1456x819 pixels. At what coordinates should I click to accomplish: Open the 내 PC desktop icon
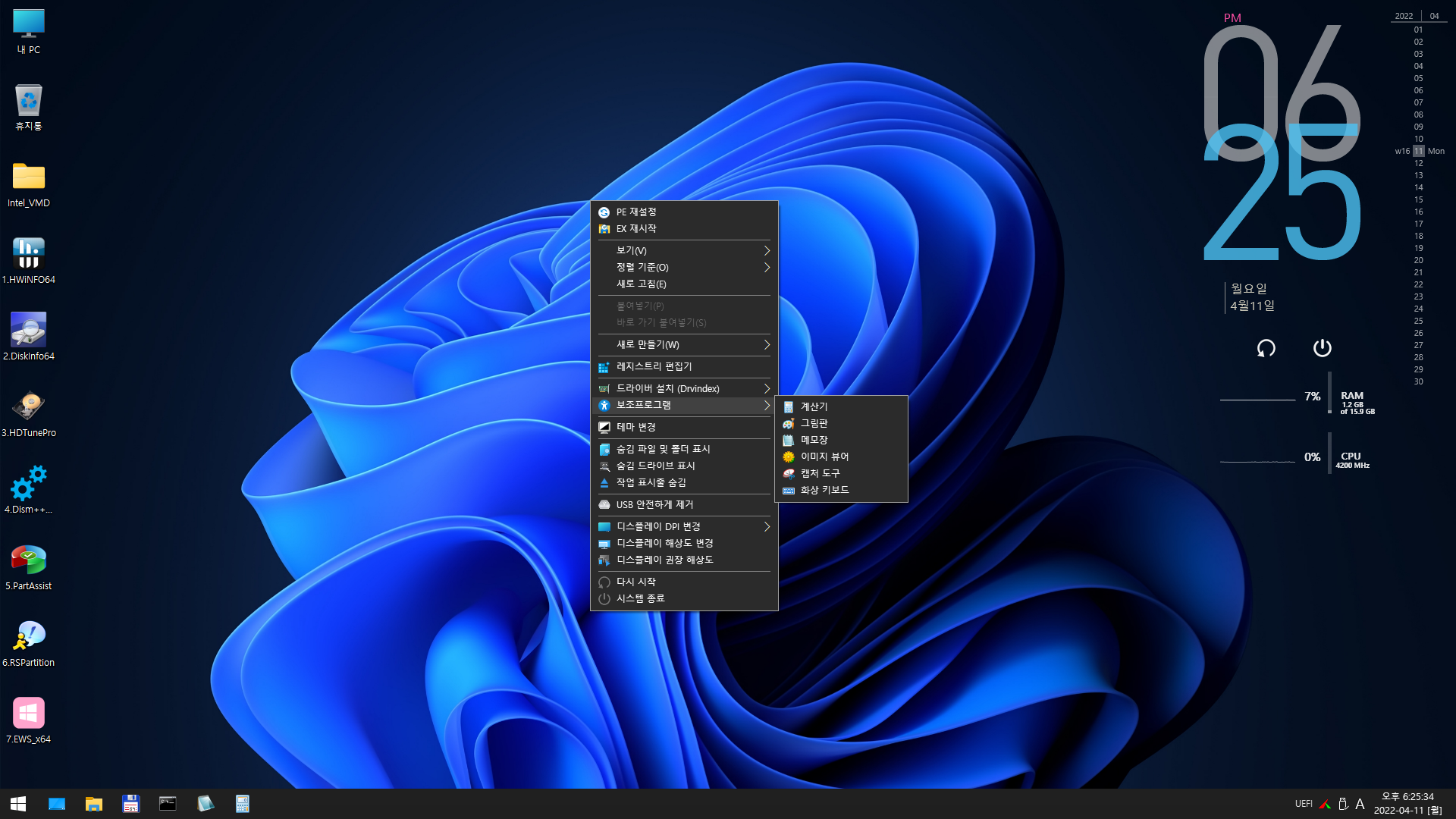(x=29, y=32)
